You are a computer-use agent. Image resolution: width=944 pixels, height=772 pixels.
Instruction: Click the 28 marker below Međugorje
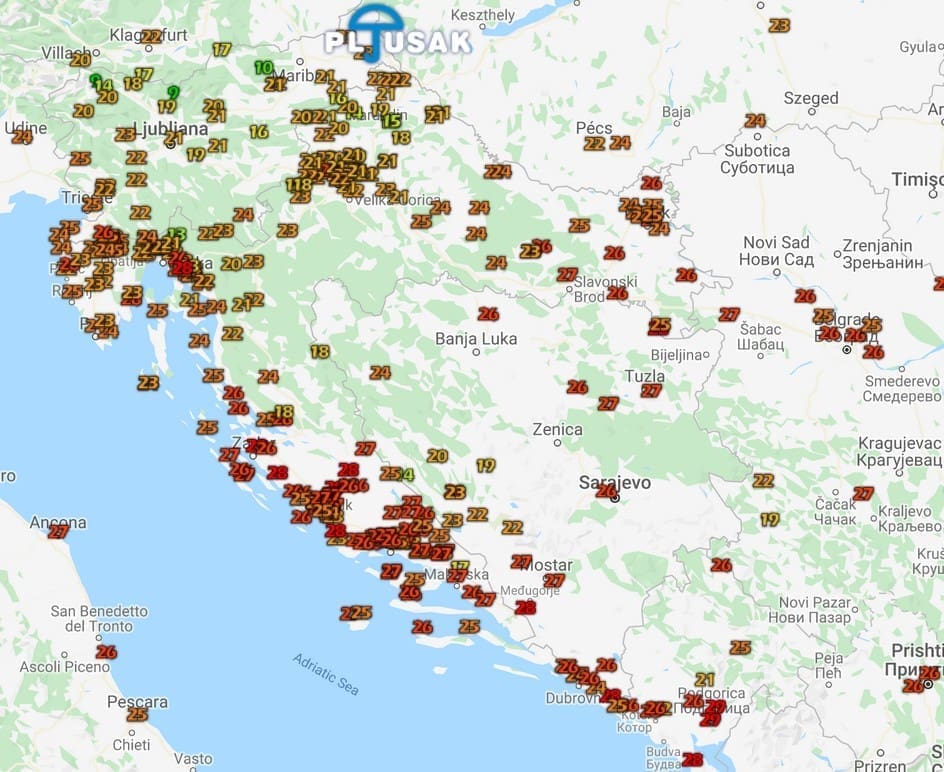[525, 607]
